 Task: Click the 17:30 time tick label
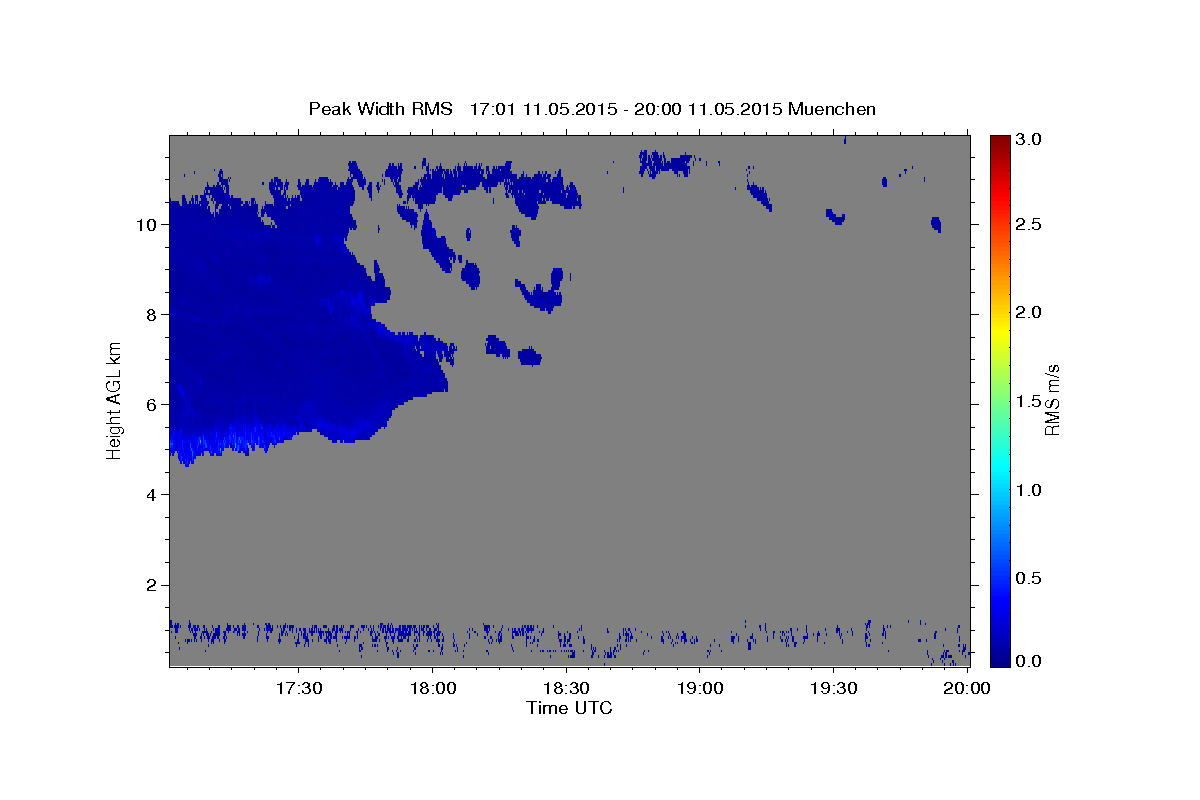[x=299, y=688]
